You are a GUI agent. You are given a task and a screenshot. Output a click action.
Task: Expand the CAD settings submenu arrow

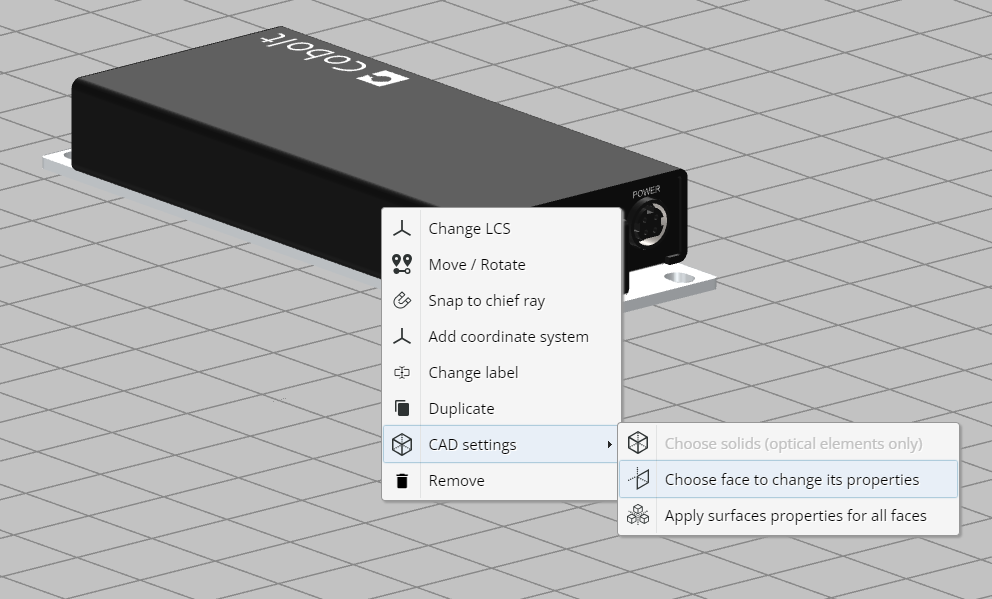[x=609, y=445]
